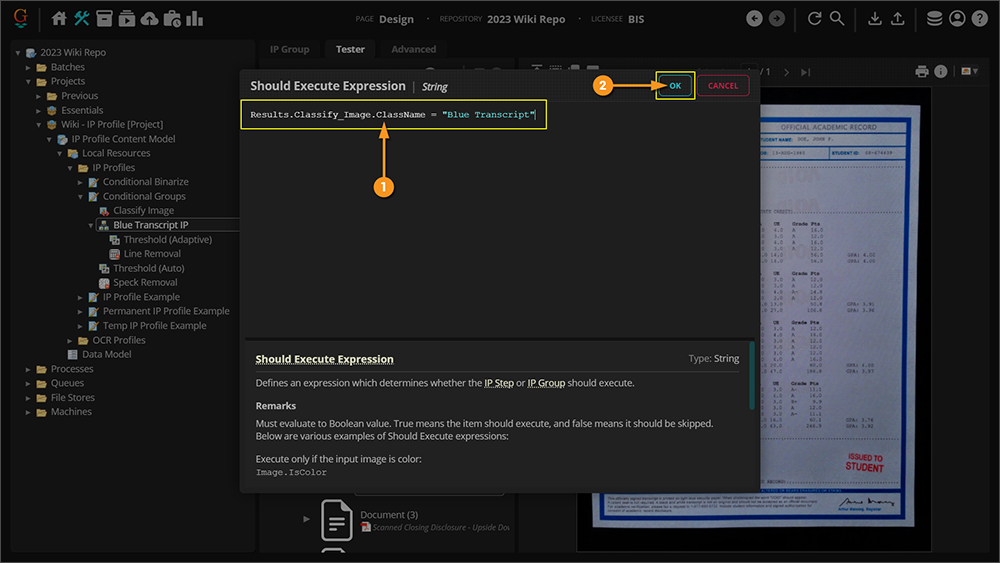Click the download icon in header

[x=875, y=18]
